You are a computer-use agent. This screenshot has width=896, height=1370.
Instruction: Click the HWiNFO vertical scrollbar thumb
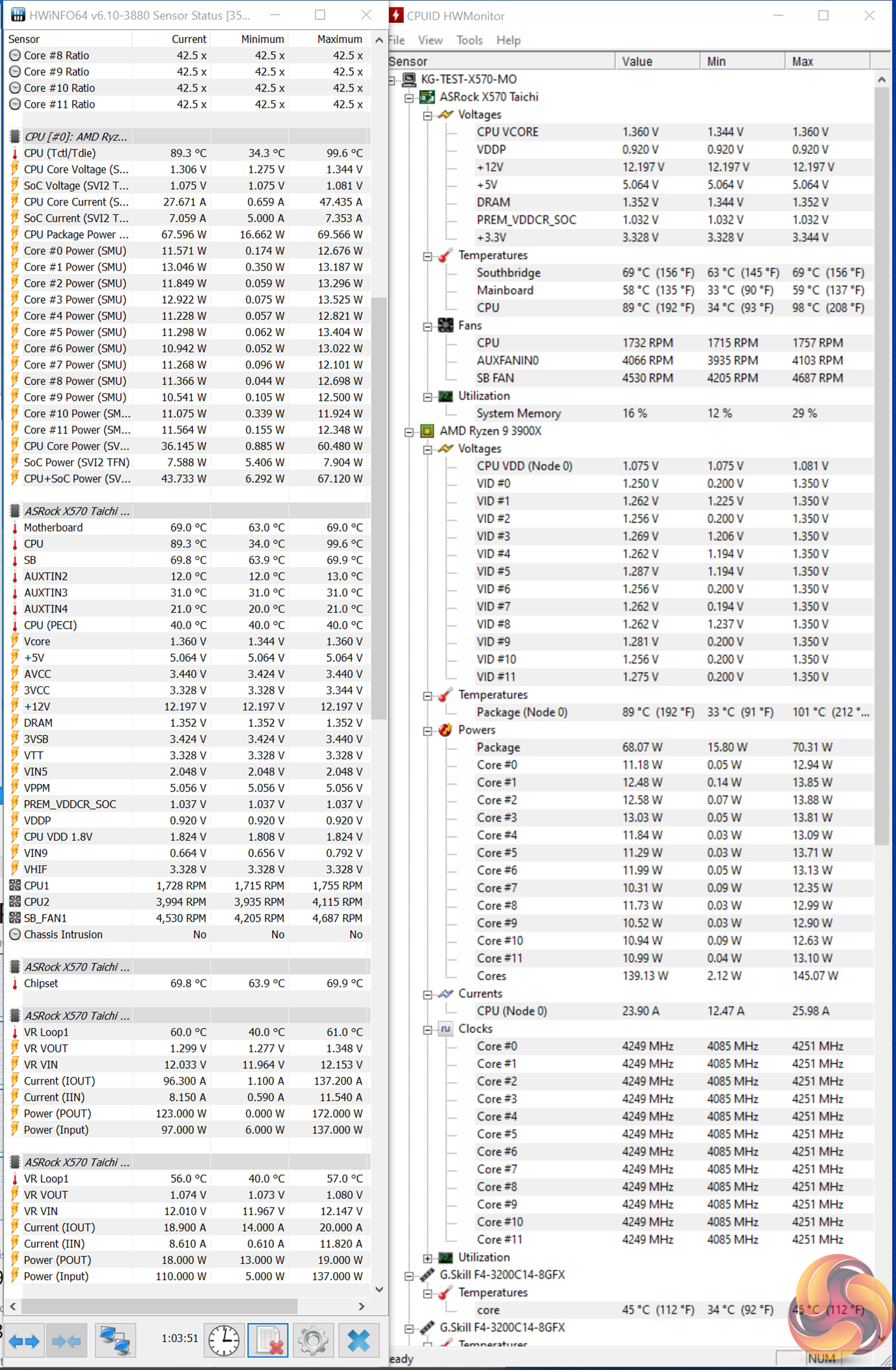coord(379,508)
